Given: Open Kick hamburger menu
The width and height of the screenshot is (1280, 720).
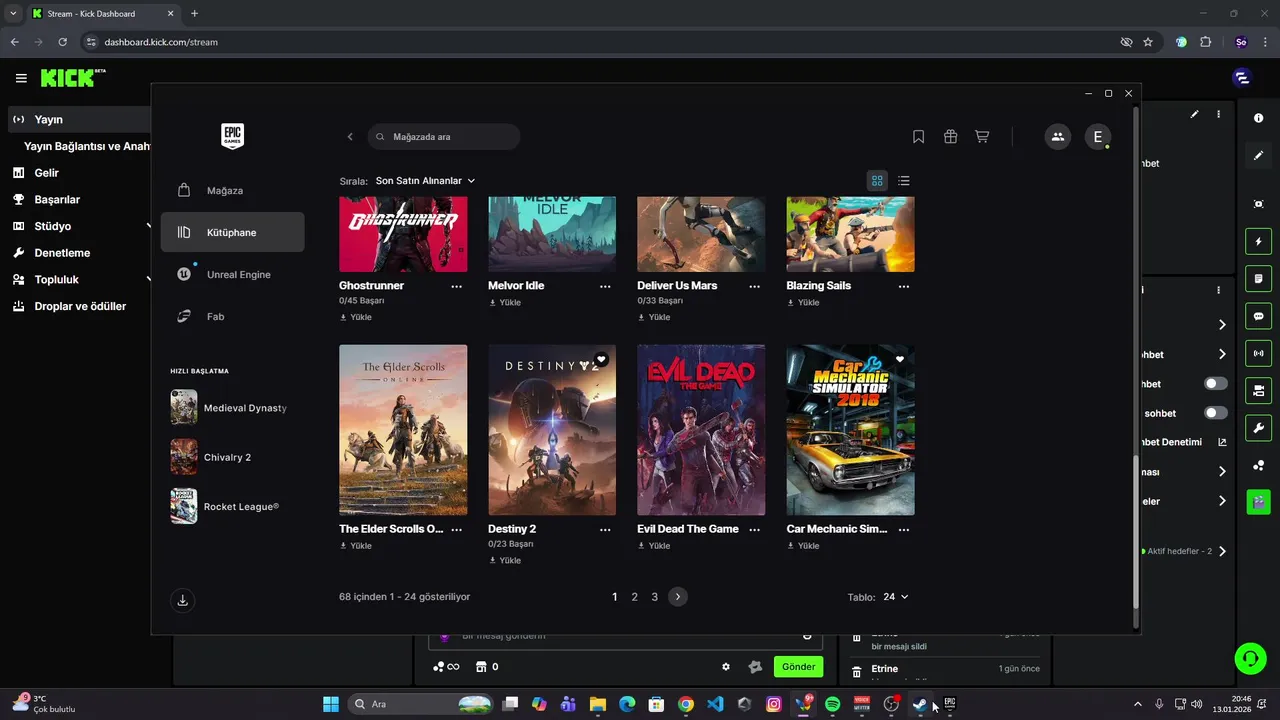Looking at the screenshot, I should 21,78.
